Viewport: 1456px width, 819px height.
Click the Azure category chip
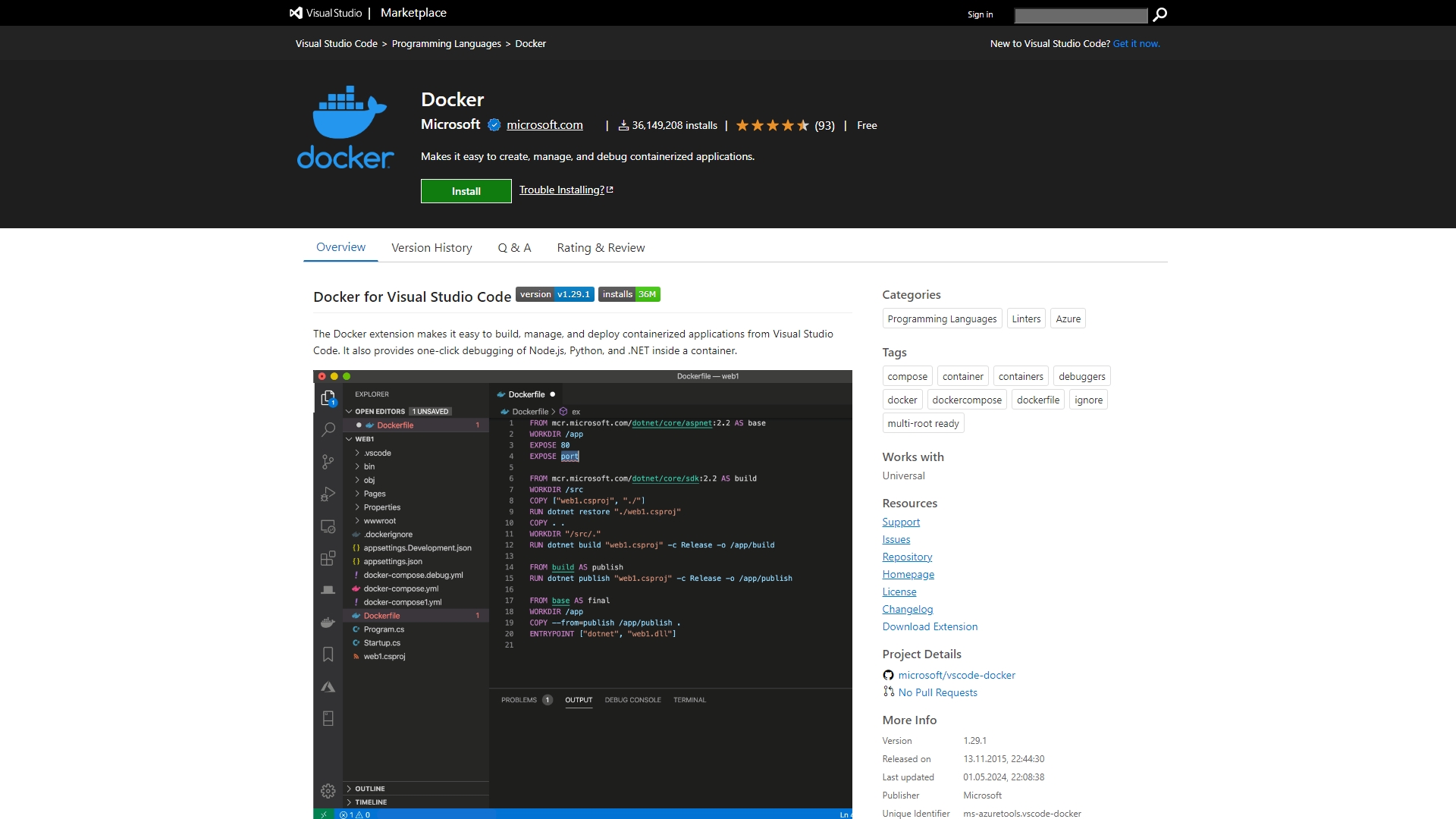(1068, 318)
